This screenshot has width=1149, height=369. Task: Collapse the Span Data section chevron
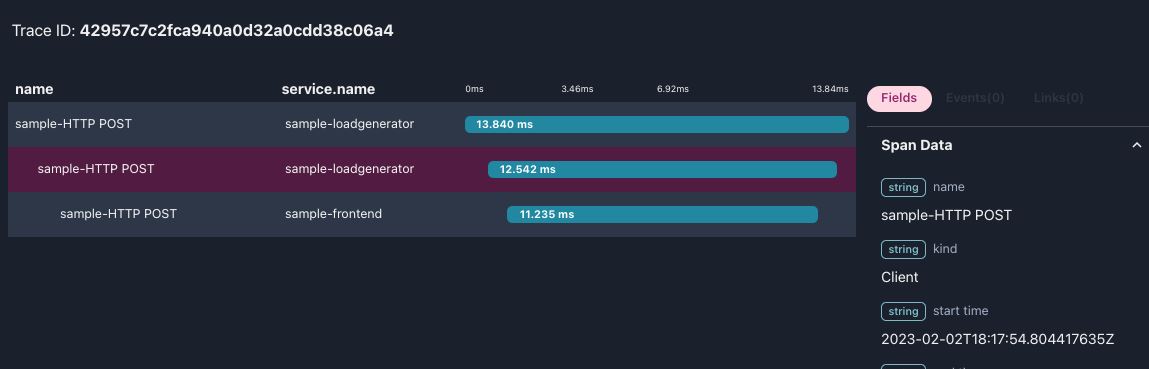(x=1137, y=145)
